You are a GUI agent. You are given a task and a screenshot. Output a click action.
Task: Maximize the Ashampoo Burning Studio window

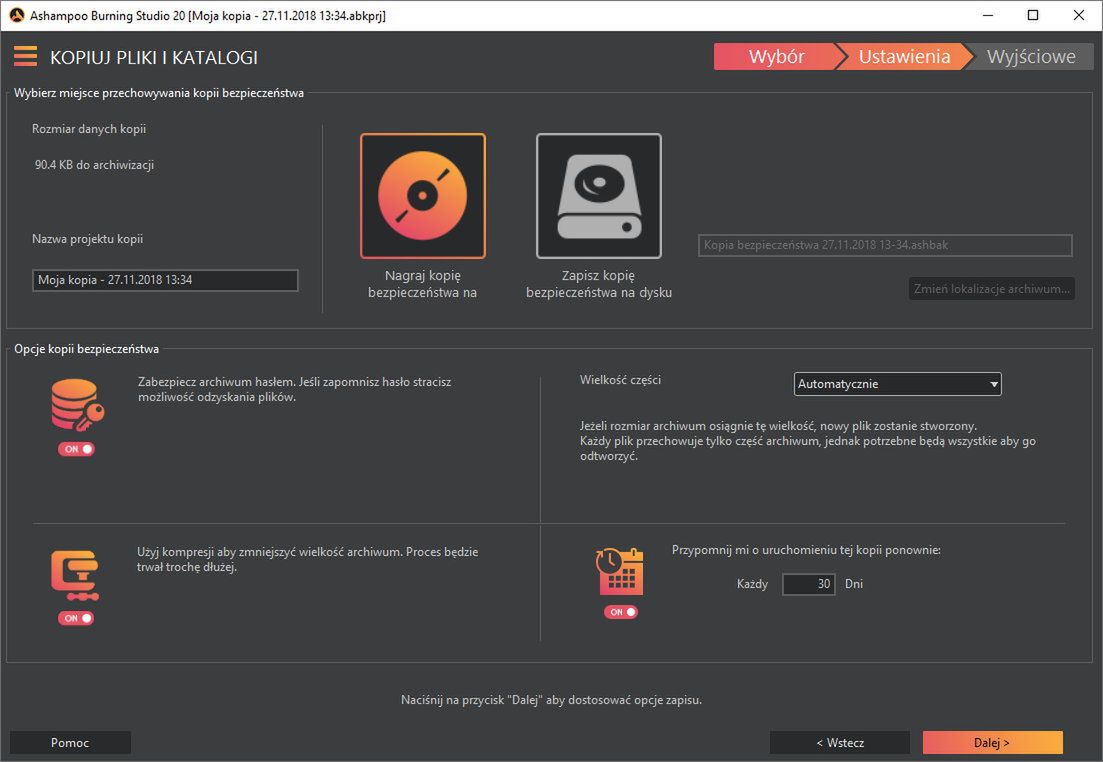(x=1033, y=15)
